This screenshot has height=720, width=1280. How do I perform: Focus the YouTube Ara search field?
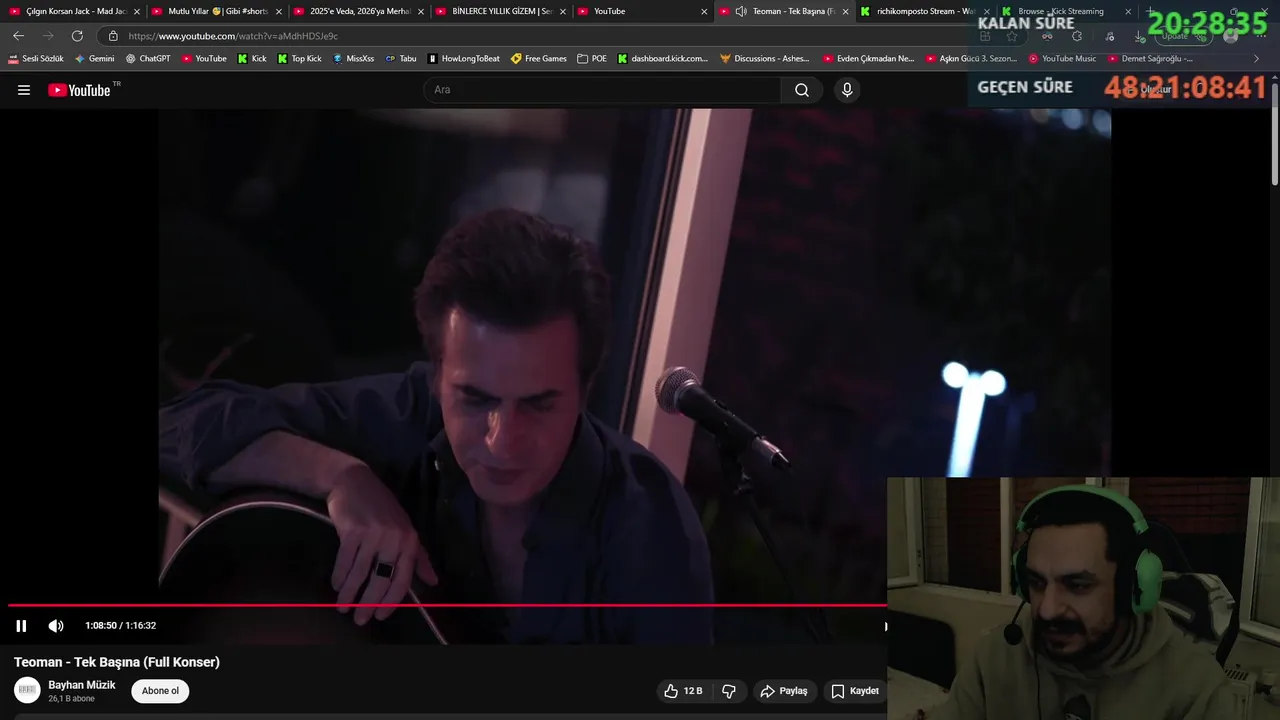pyautogui.click(x=602, y=90)
